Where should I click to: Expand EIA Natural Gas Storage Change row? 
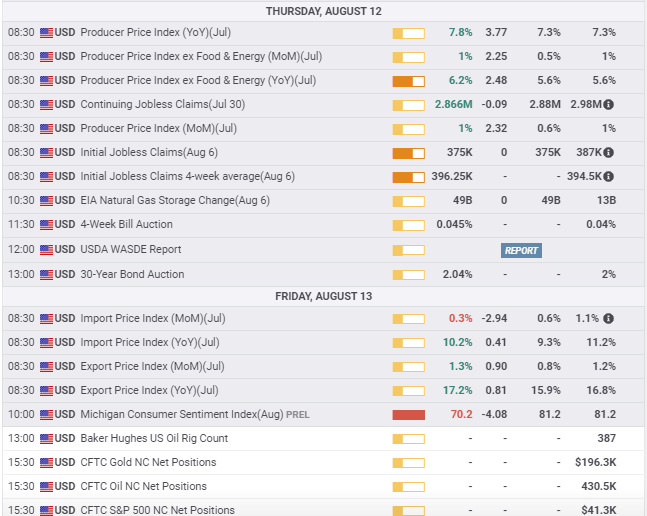175,201
